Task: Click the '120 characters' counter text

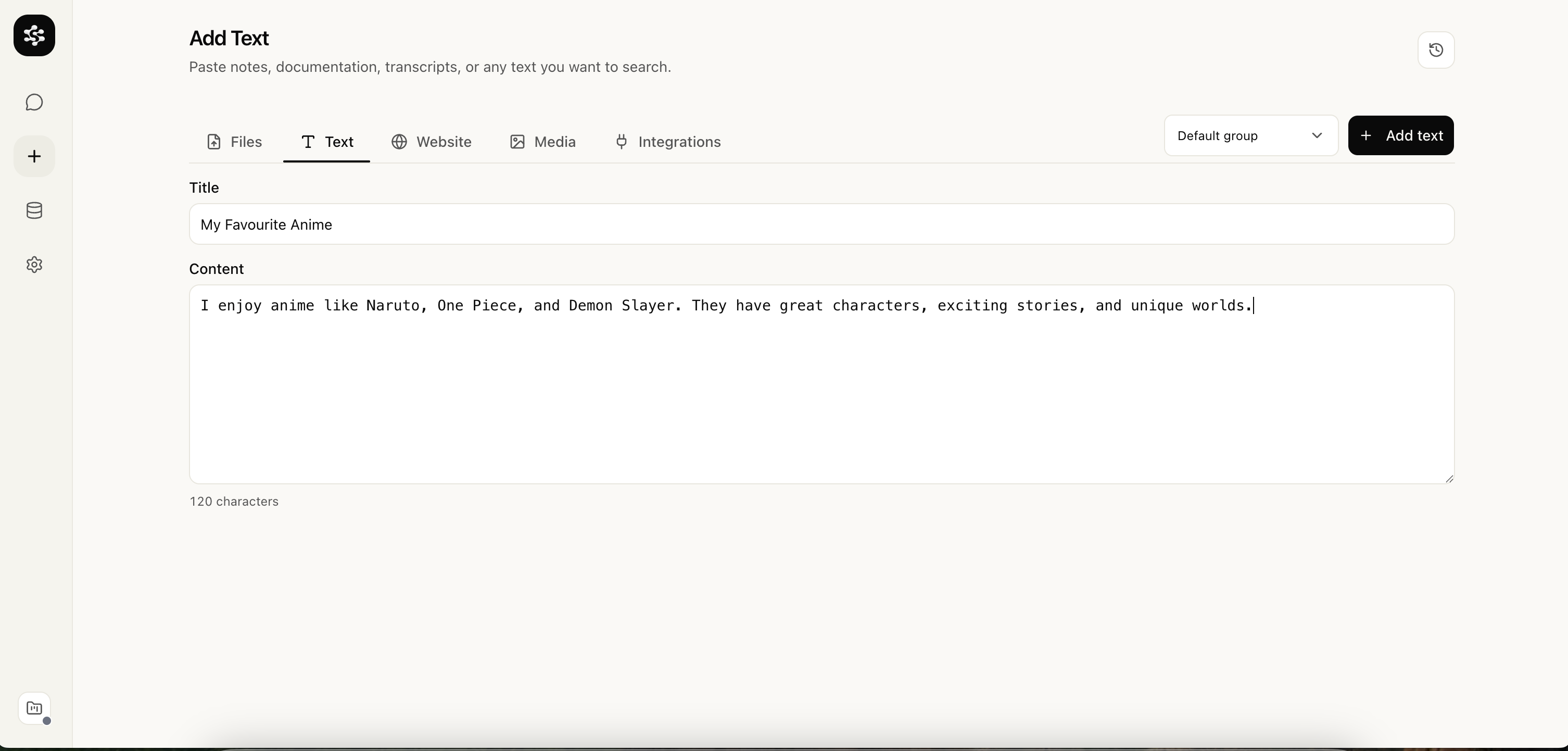Action: [234, 502]
